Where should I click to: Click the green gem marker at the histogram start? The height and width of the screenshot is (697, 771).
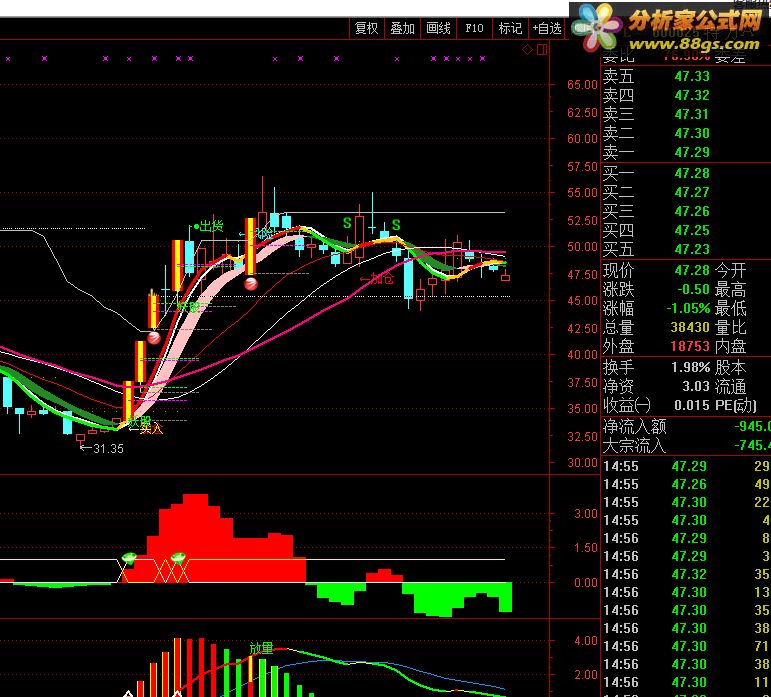[129, 557]
